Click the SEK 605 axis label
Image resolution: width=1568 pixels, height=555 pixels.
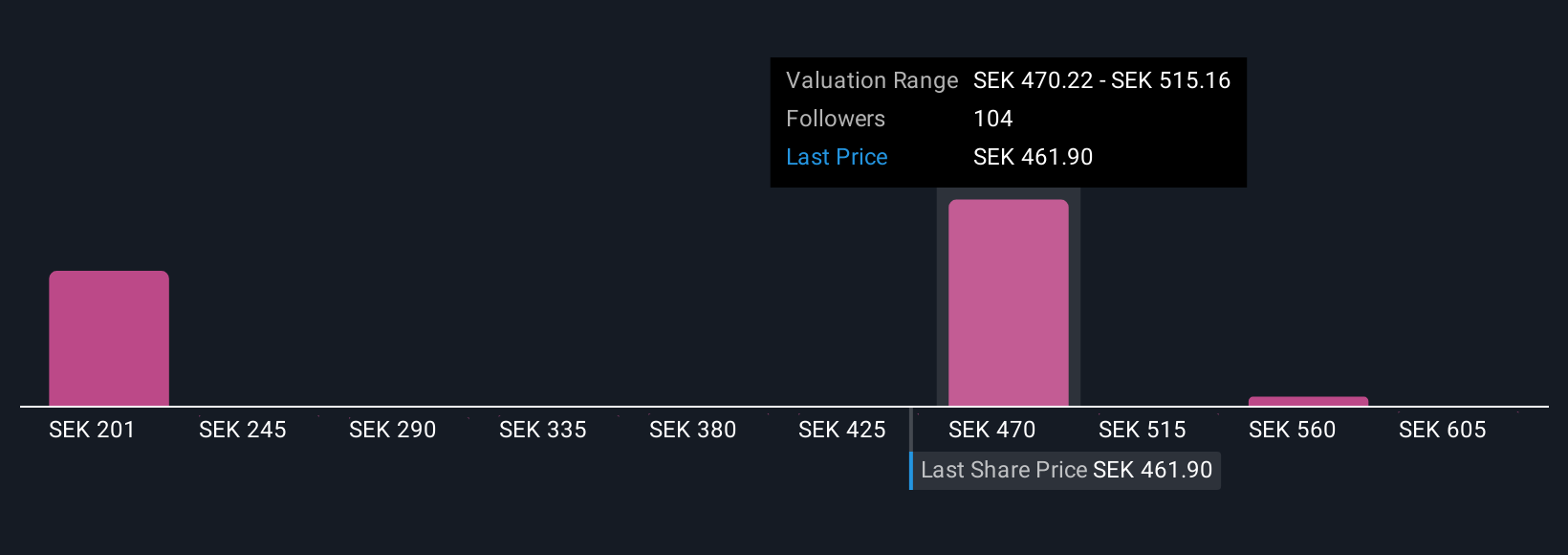coord(1442,430)
